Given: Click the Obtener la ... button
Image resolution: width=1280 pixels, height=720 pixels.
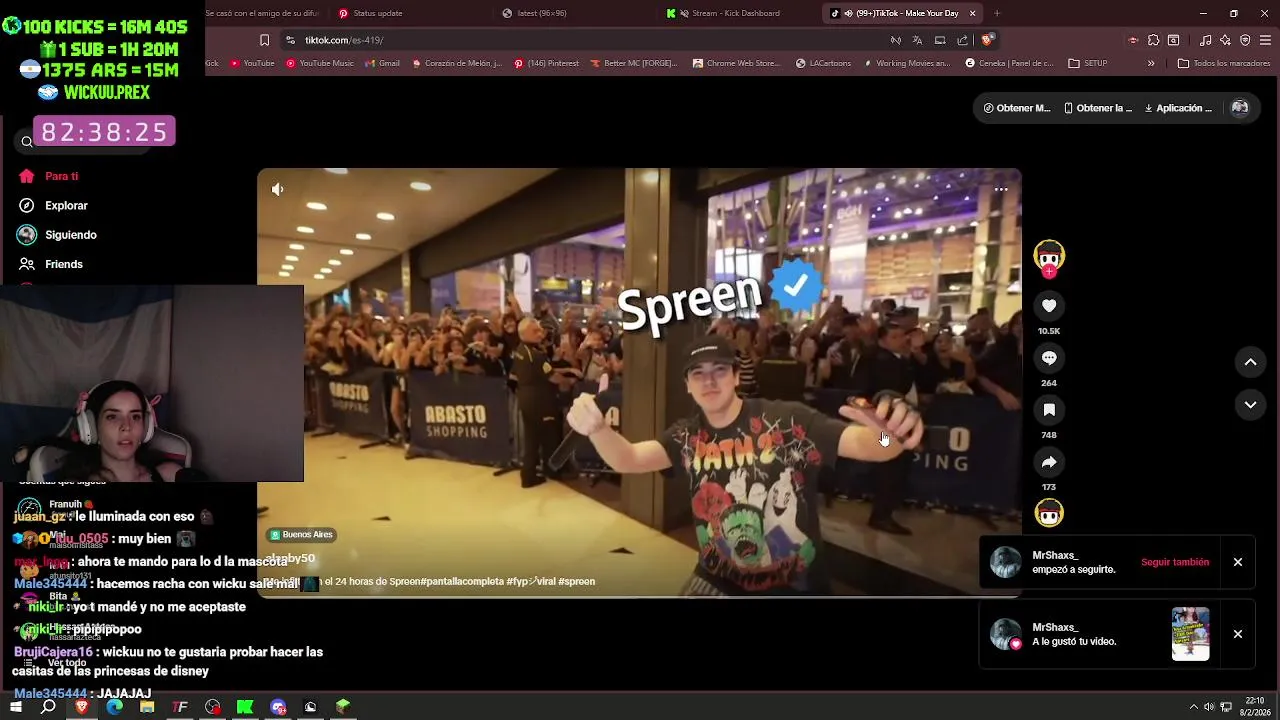Looking at the screenshot, I should 1098,108.
